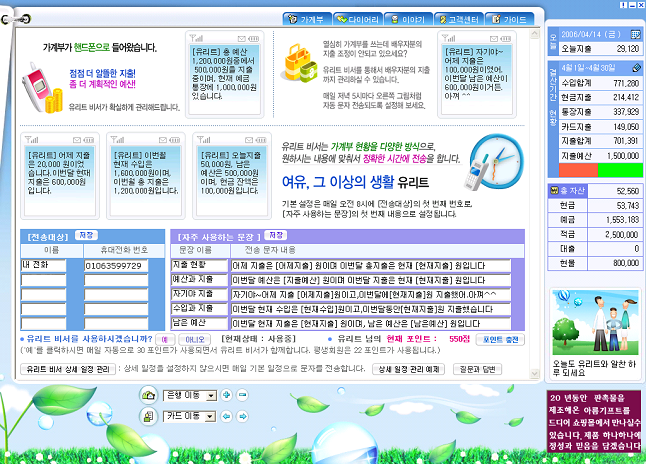Click the 지출 현황 sentence name field
Image resolution: width=646 pixels, height=464 pixels.
(x=199, y=265)
